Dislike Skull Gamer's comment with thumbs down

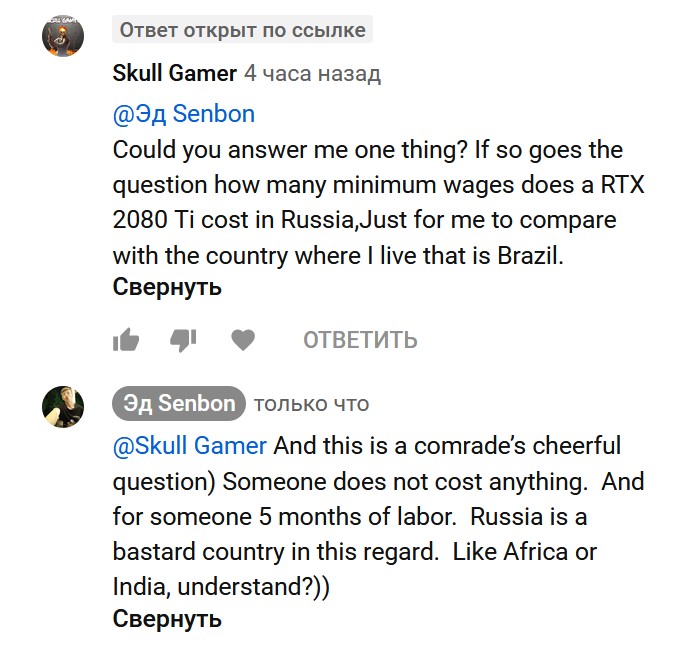[183, 340]
